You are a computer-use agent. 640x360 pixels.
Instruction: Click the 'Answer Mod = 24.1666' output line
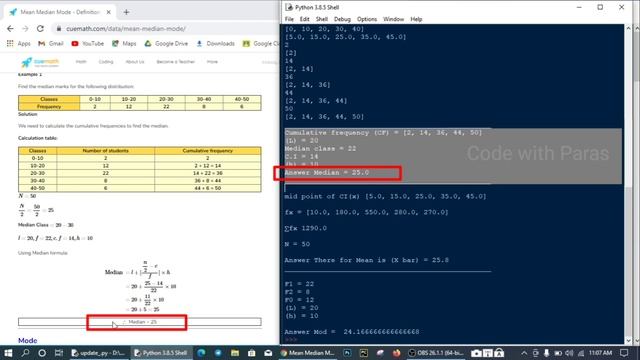pyautogui.click(x=352, y=332)
